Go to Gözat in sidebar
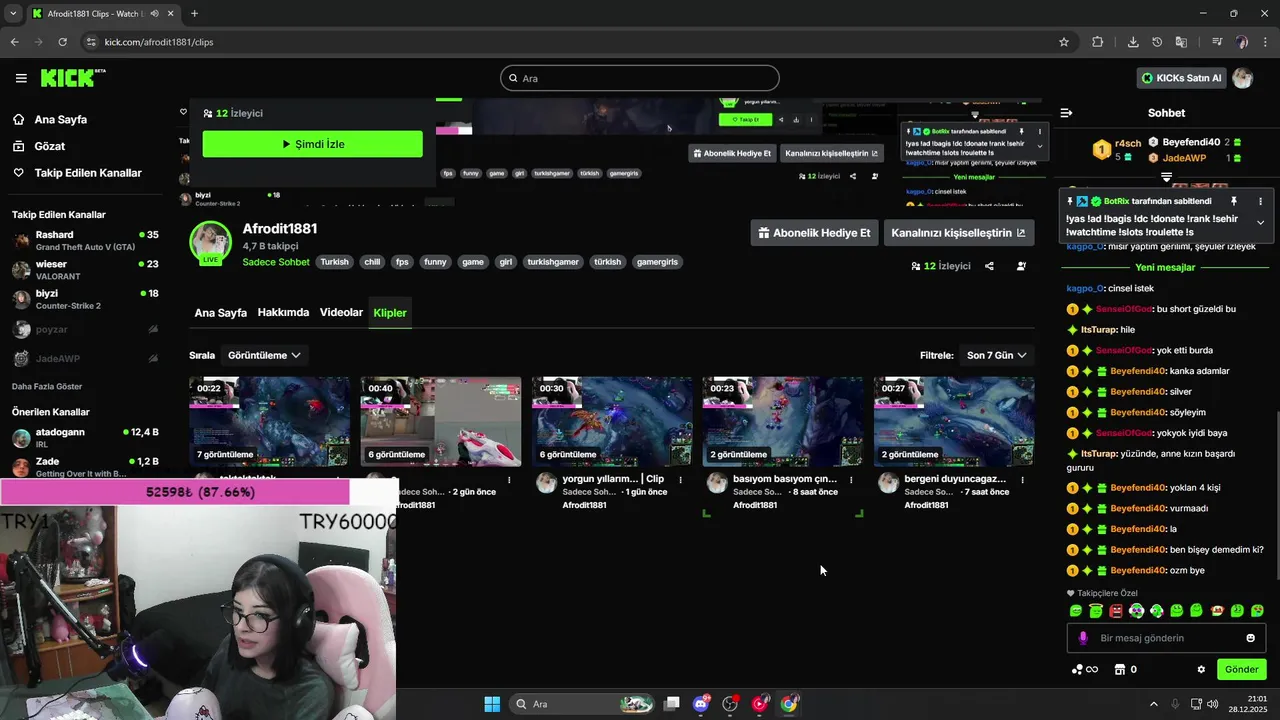The image size is (1280, 720). (49, 146)
